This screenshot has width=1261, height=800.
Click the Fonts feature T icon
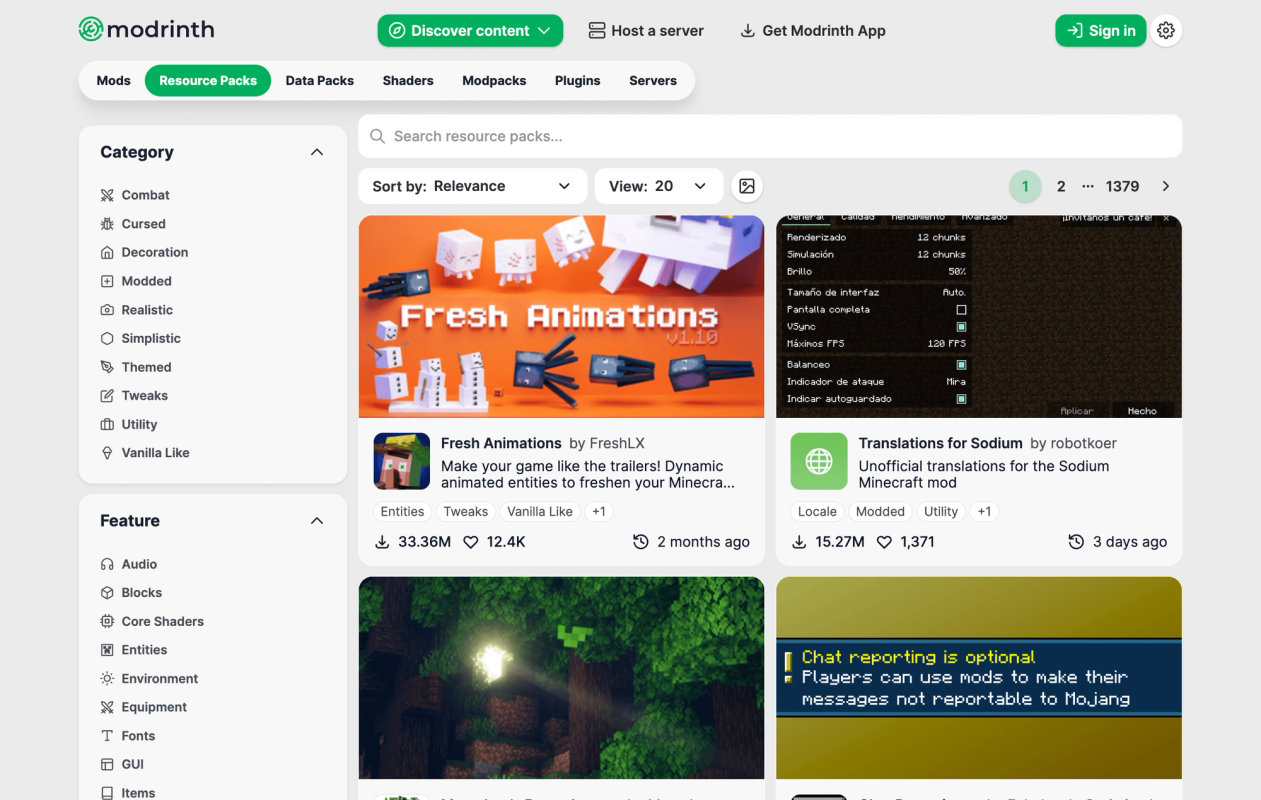[x=107, y=736]
